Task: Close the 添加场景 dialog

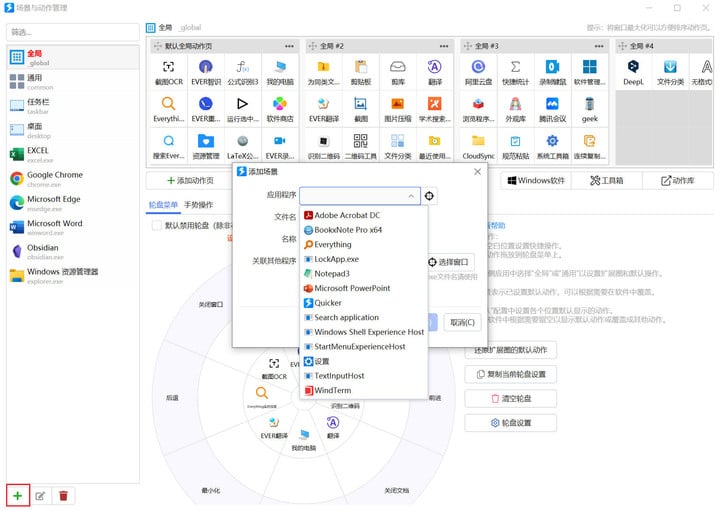Action: coord(478,171)
